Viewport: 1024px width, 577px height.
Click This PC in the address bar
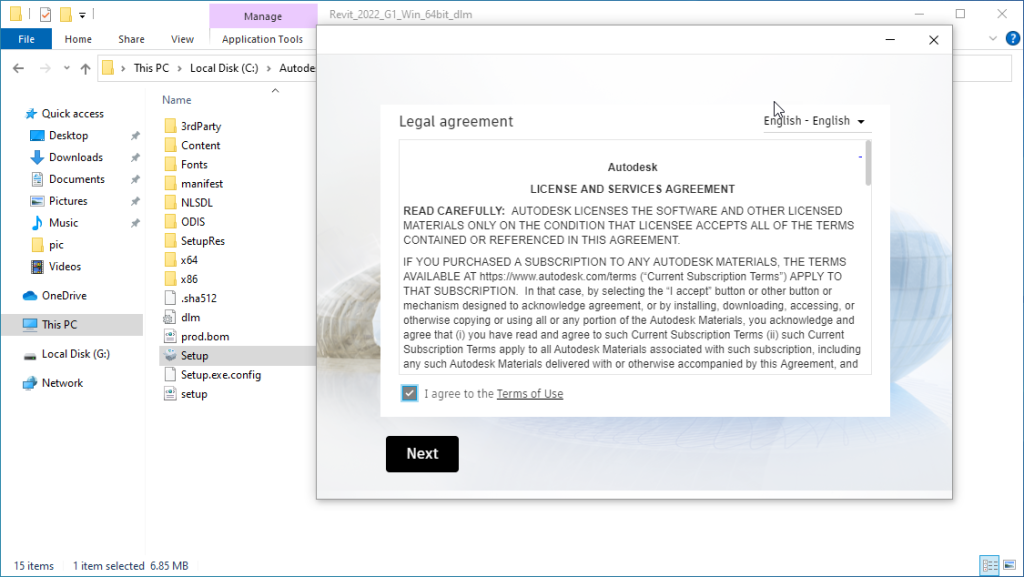coord(152,68)
